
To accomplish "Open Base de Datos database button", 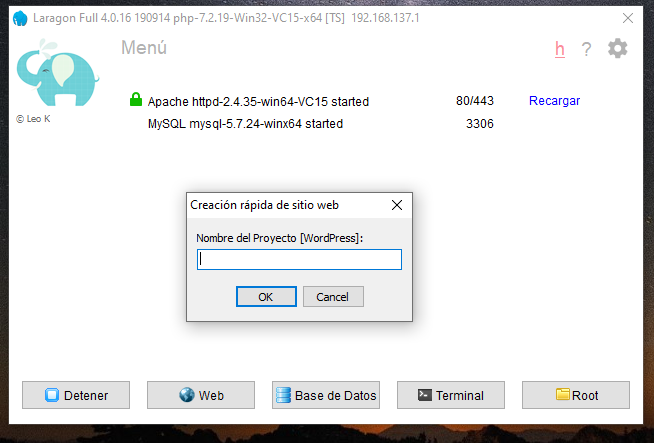I will [326, 395].
